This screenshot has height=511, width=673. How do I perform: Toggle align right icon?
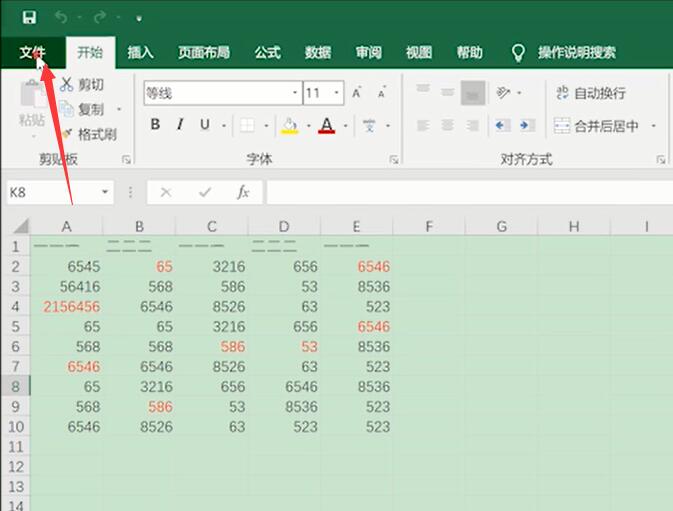pos(473,126)
